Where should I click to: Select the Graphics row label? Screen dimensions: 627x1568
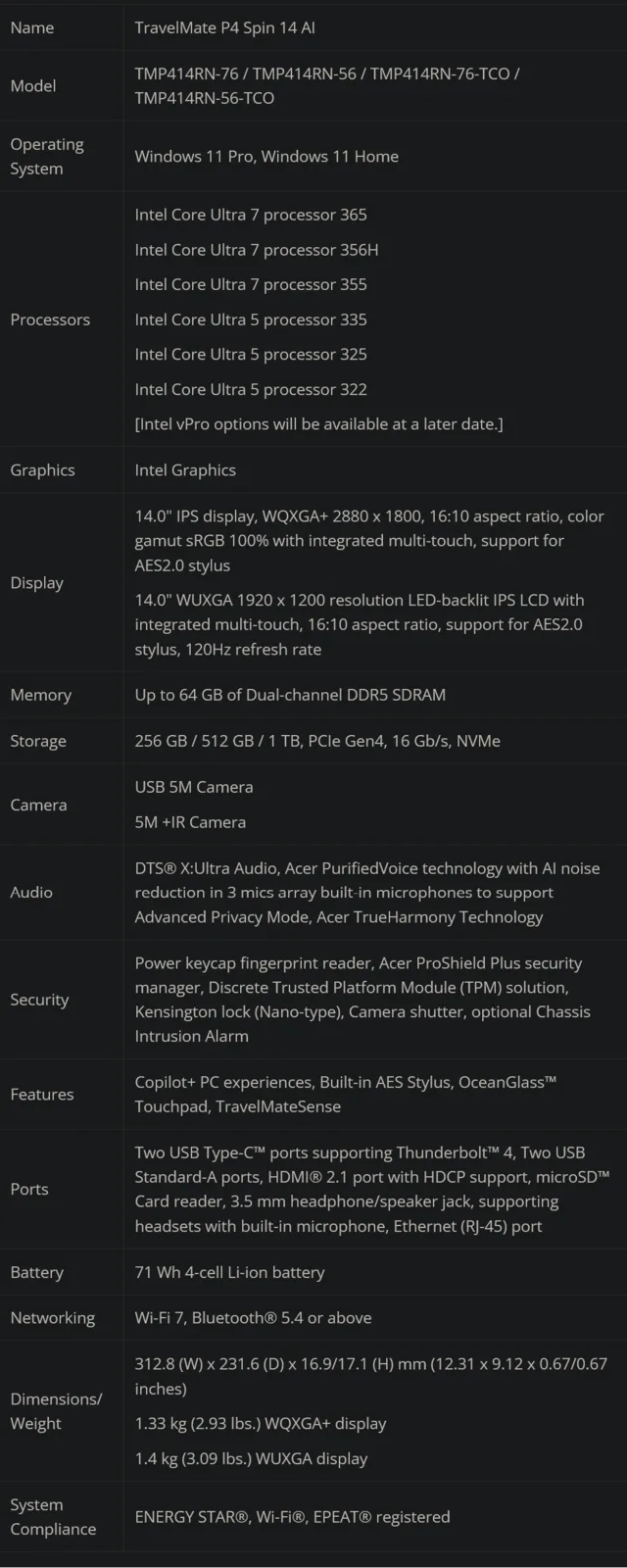[x=42, y=470]
